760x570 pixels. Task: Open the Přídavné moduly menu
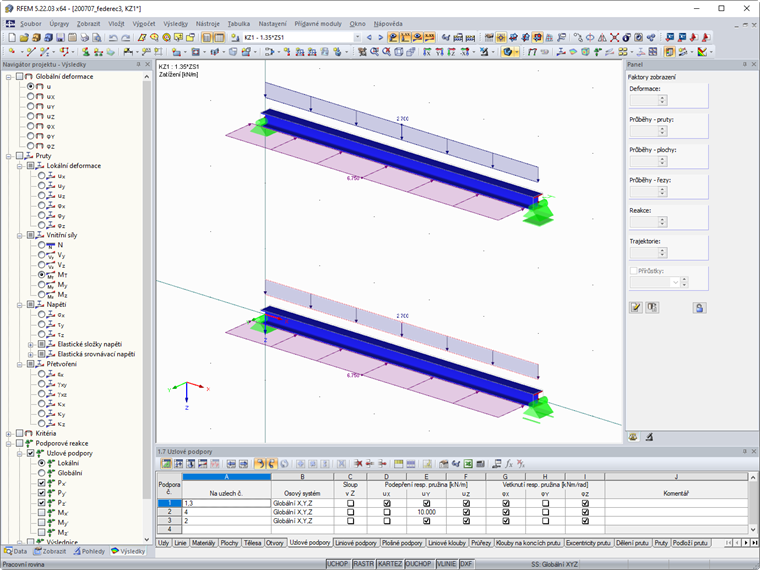(318, 23)
